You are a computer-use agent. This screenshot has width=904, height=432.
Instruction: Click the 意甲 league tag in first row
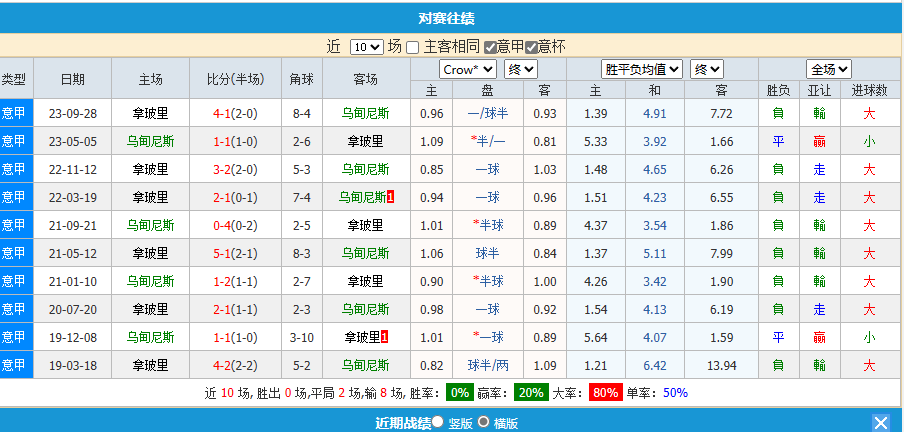(x=15, y=113)
